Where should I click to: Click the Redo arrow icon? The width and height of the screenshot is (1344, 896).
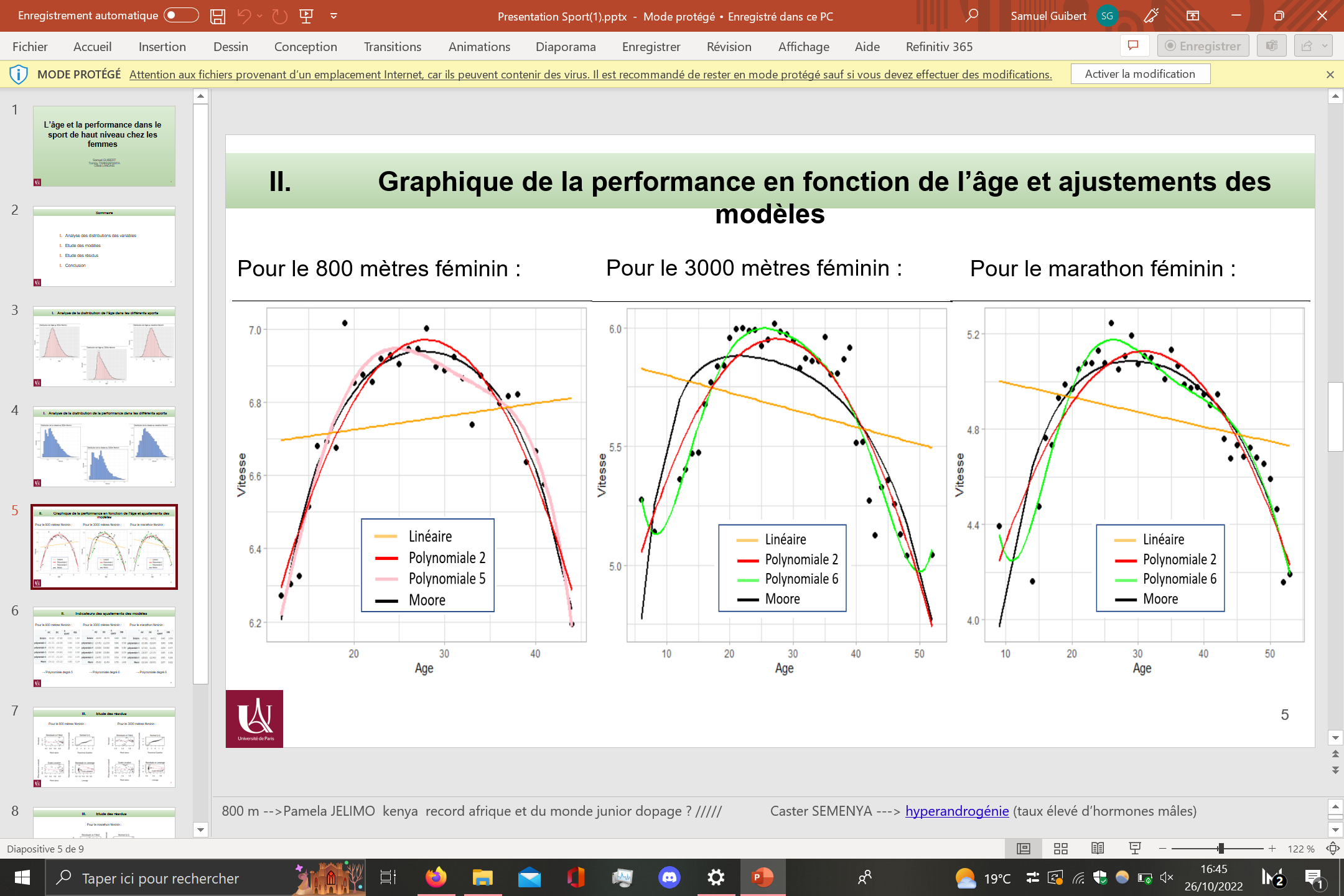(x=279, y=16)
